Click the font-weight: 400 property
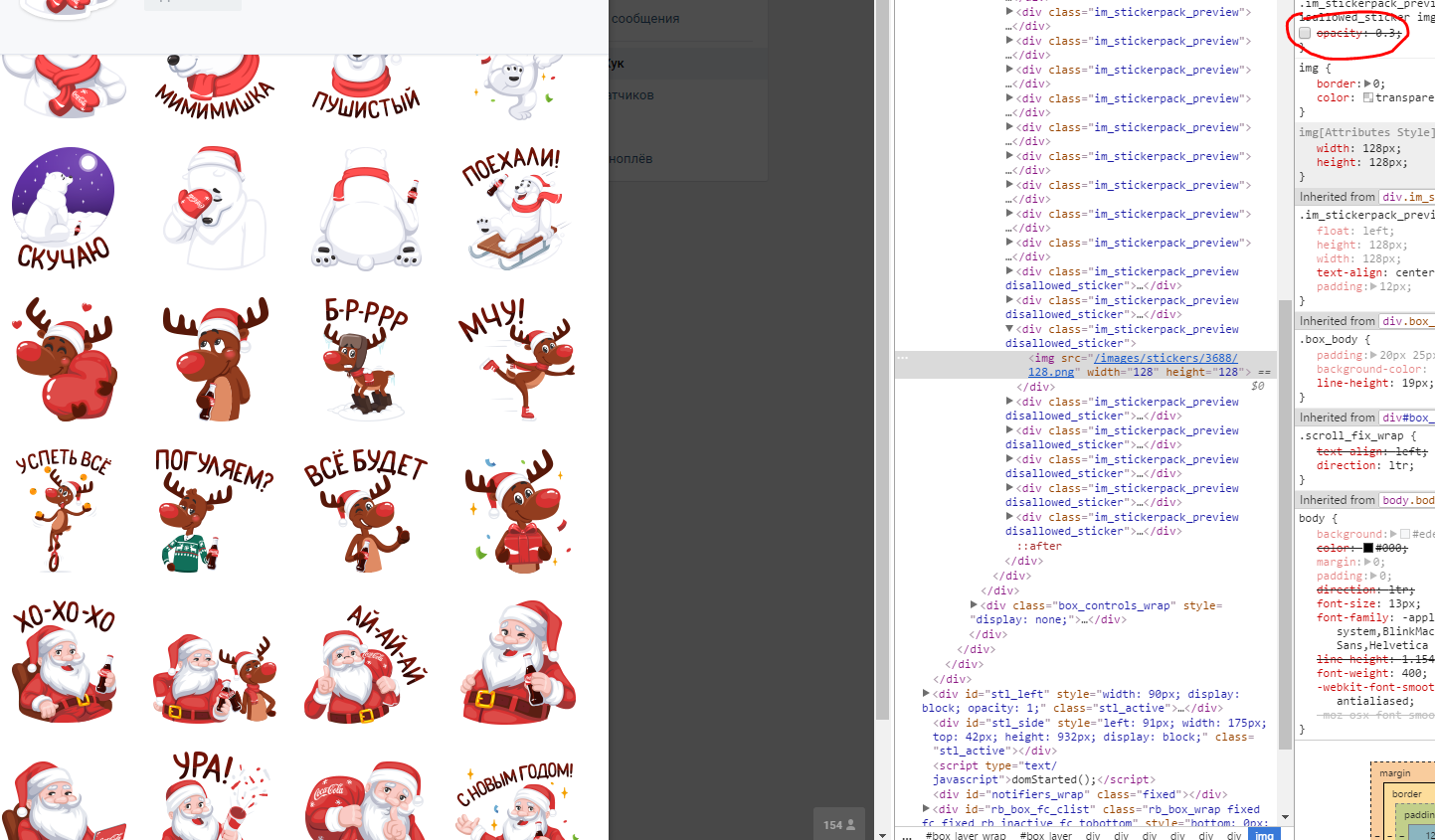The height and width of the screenshot is (840, 1435). [x=1371, y=673]
